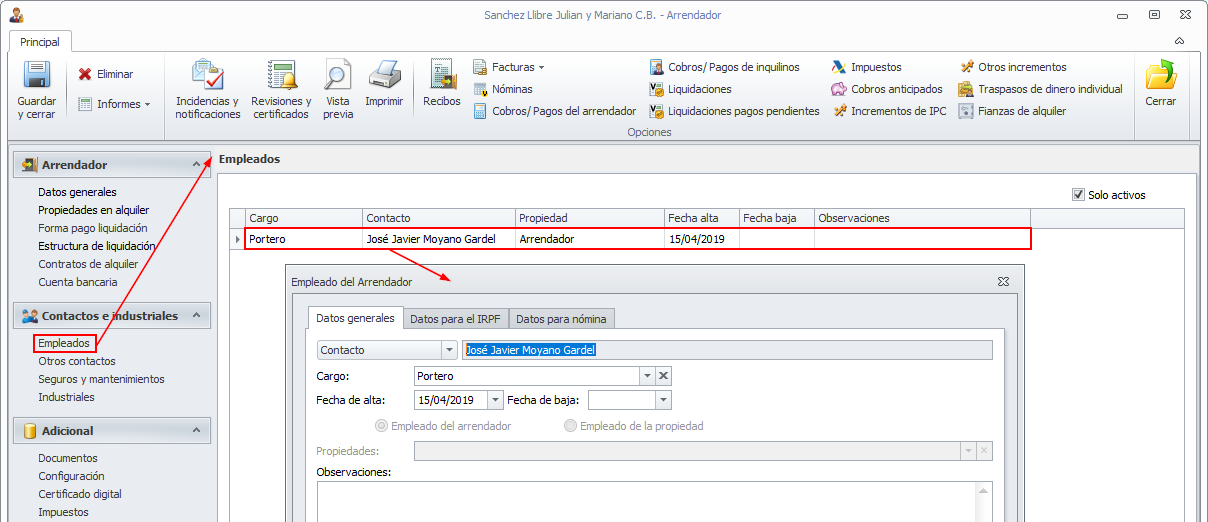Select Empleado de la propiedad radio button
Viewport: 1208px width, 522px height.
pyautogui.click(x=571, y=426)
